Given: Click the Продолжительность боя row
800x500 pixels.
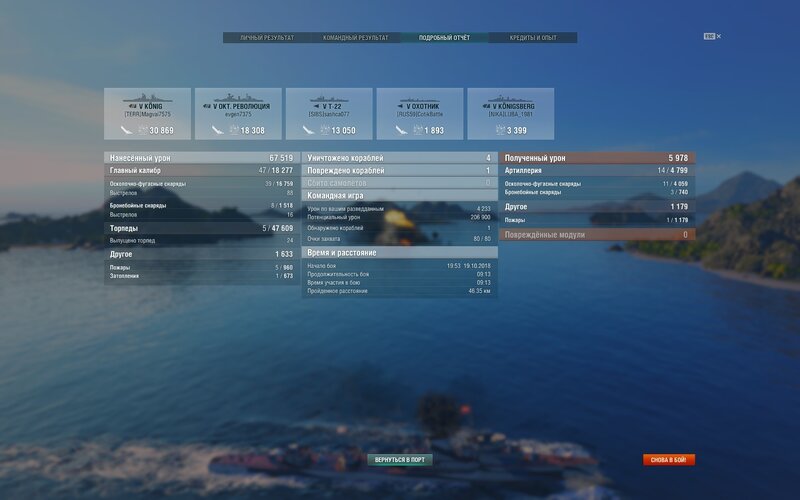Looking at the screenshot, I should 399,274.
